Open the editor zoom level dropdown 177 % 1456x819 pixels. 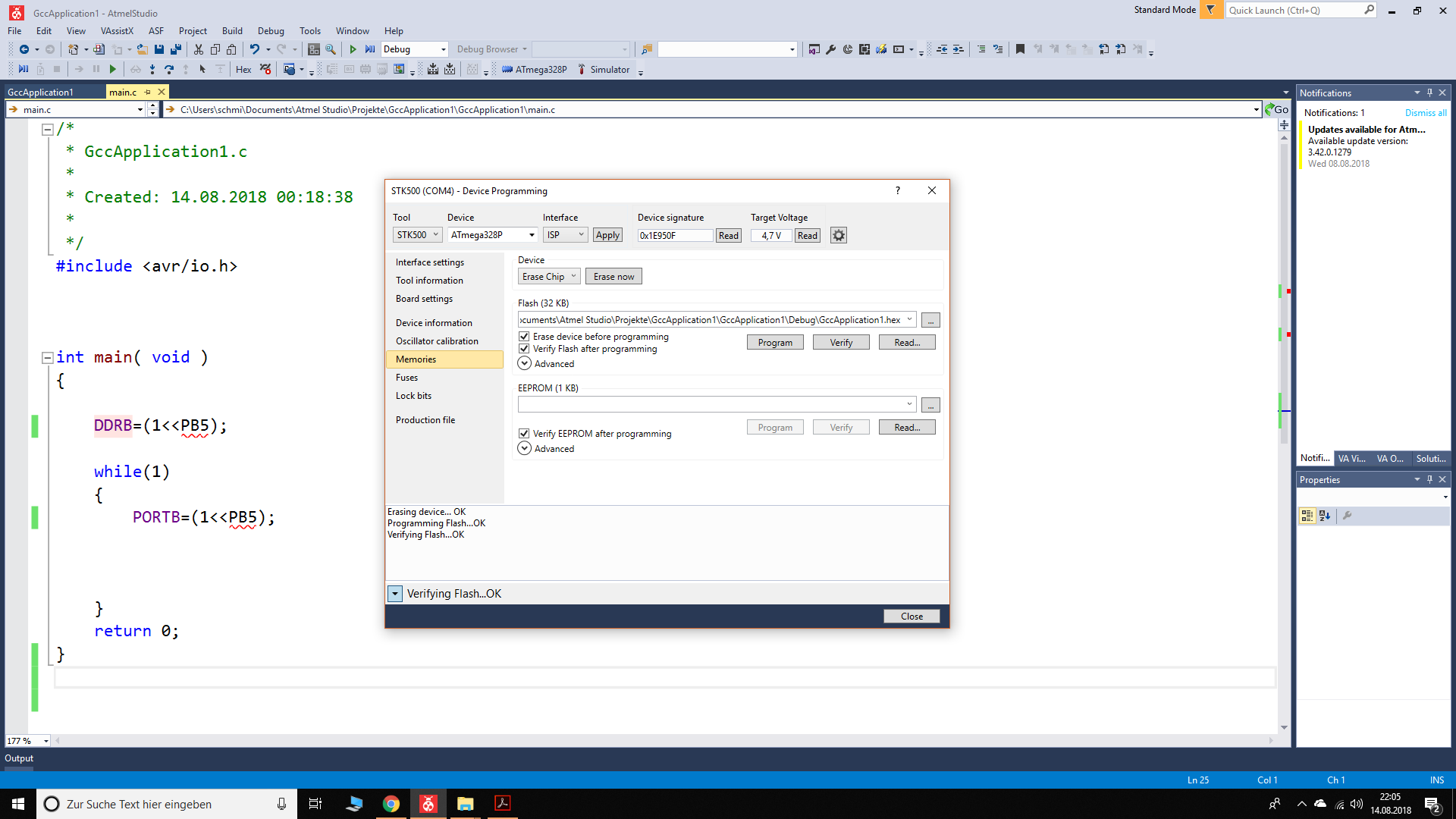[46, 741]
